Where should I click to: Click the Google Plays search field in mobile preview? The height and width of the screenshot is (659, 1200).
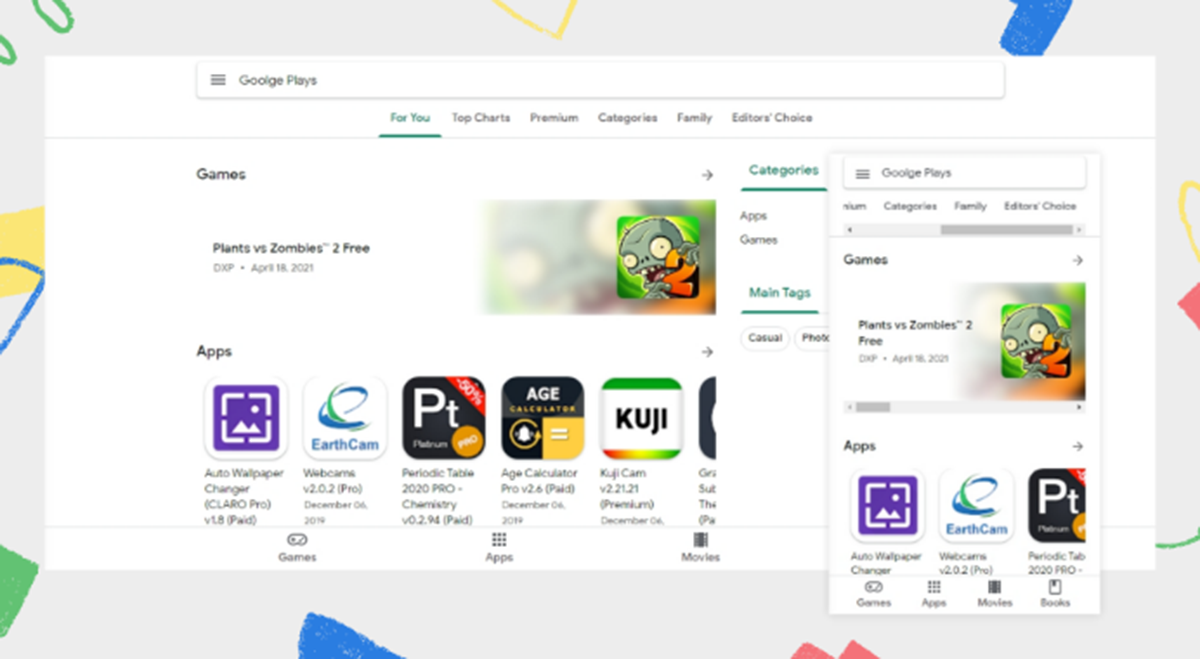pos(964,173)
